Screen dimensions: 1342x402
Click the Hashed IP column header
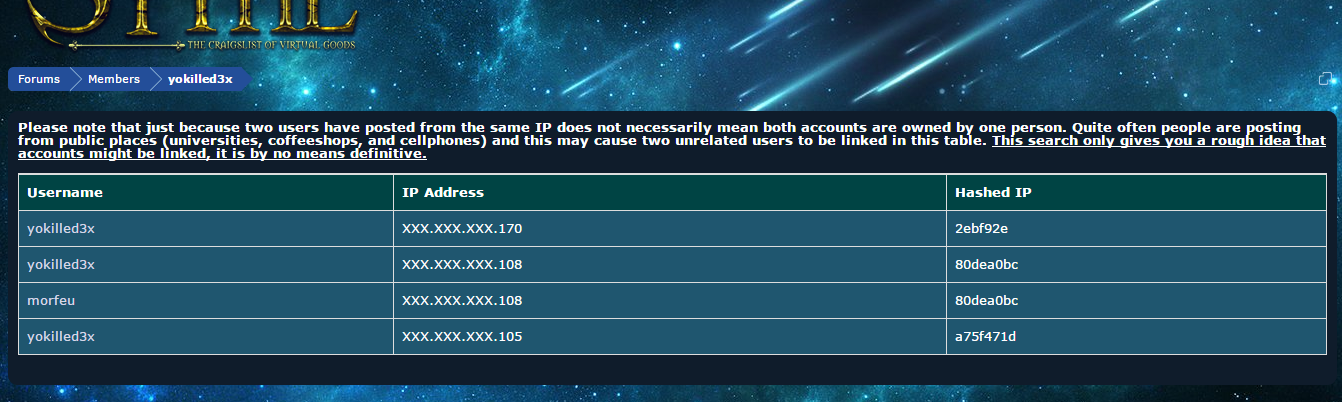point(993,192)
